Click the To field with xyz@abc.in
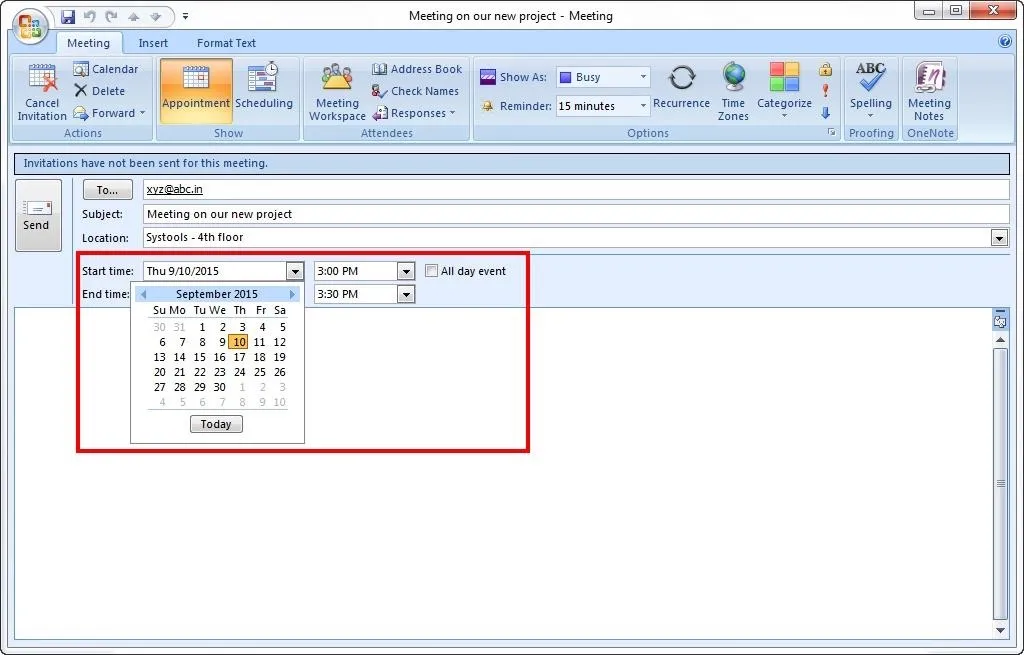The height and width of the screenshot is (655, 1024). pyautogui.click(x=576, y=189)
